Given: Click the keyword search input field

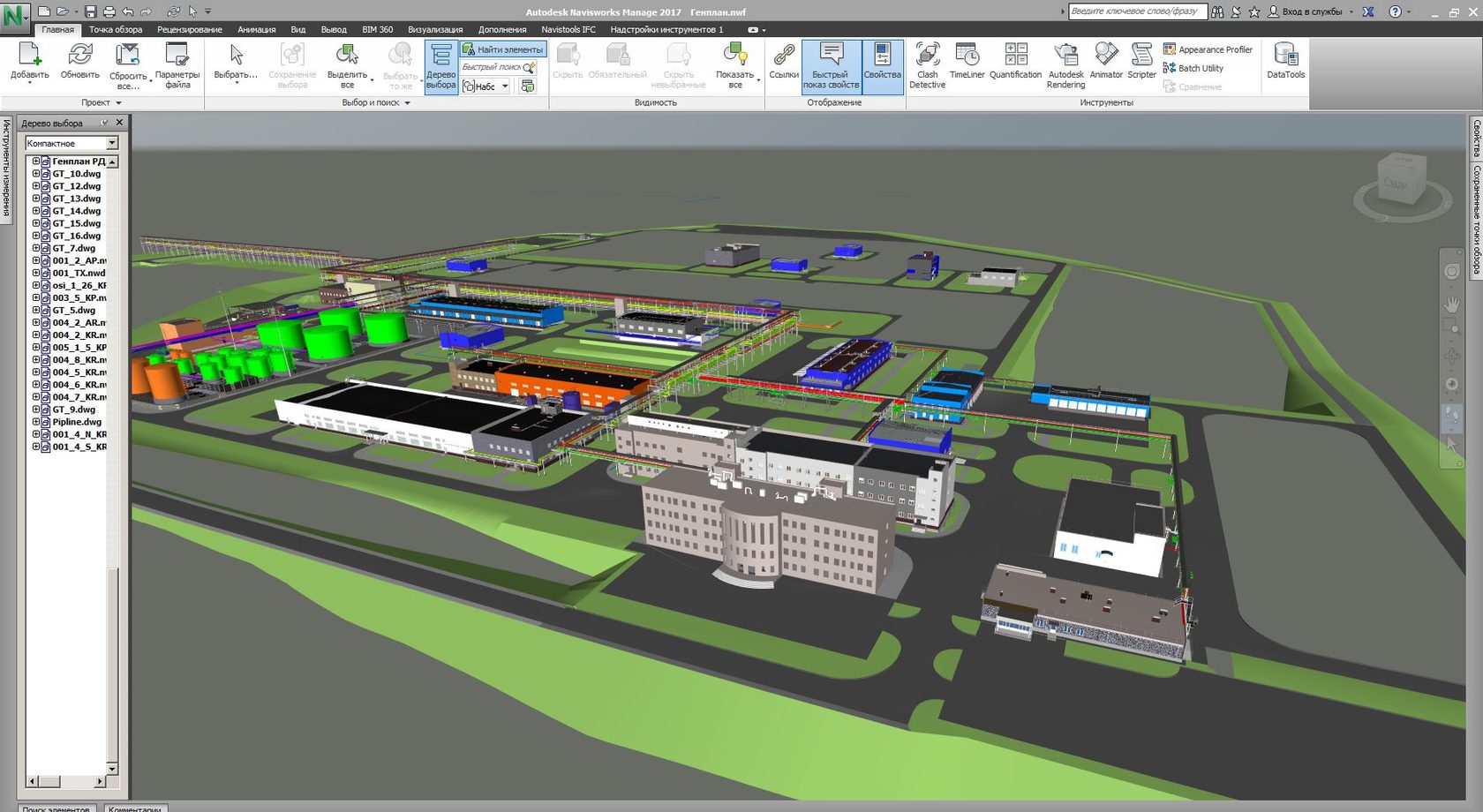Looking at the screenshot, I should [1137, 11].
